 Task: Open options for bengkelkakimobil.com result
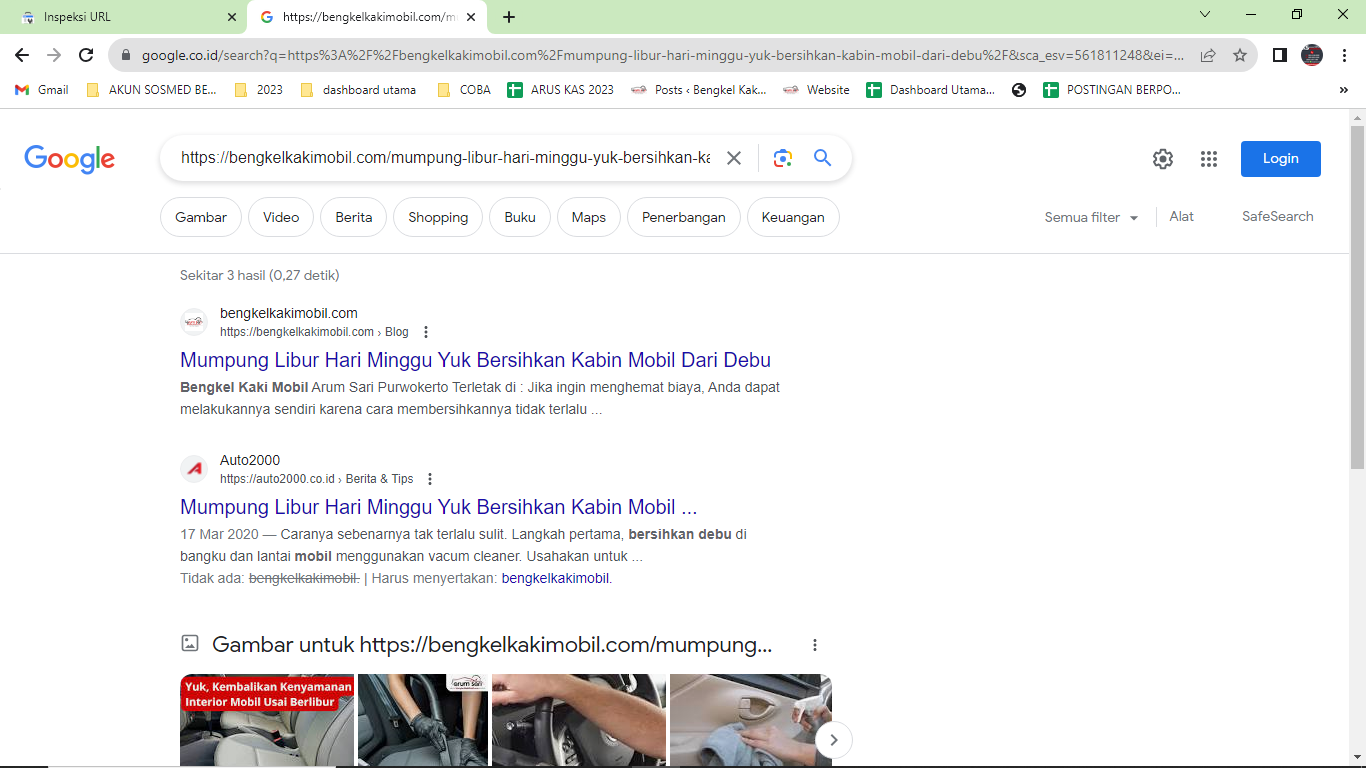click(426, 332)
